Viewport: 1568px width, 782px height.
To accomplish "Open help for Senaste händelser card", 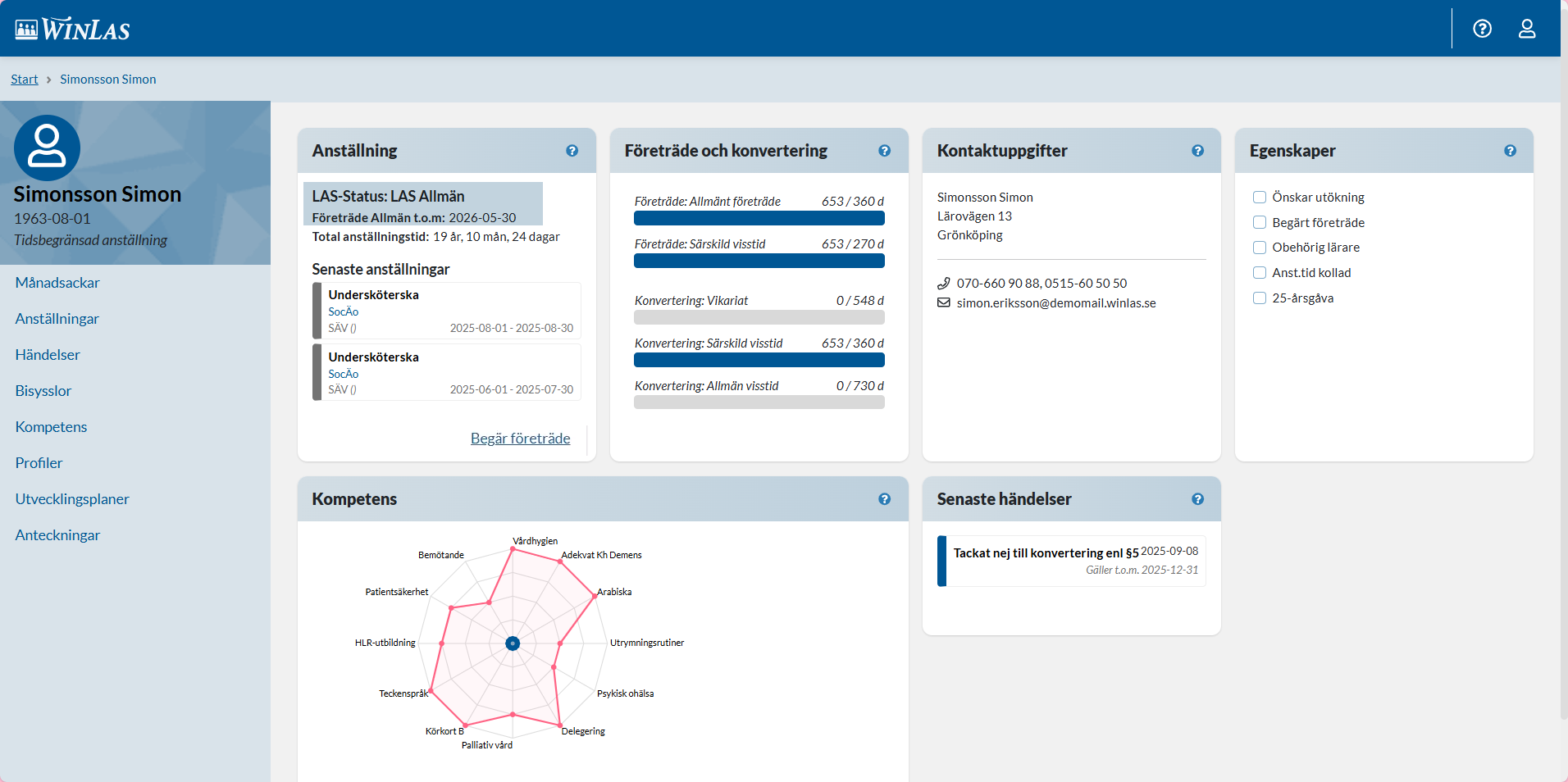I will coord(1197,499).
